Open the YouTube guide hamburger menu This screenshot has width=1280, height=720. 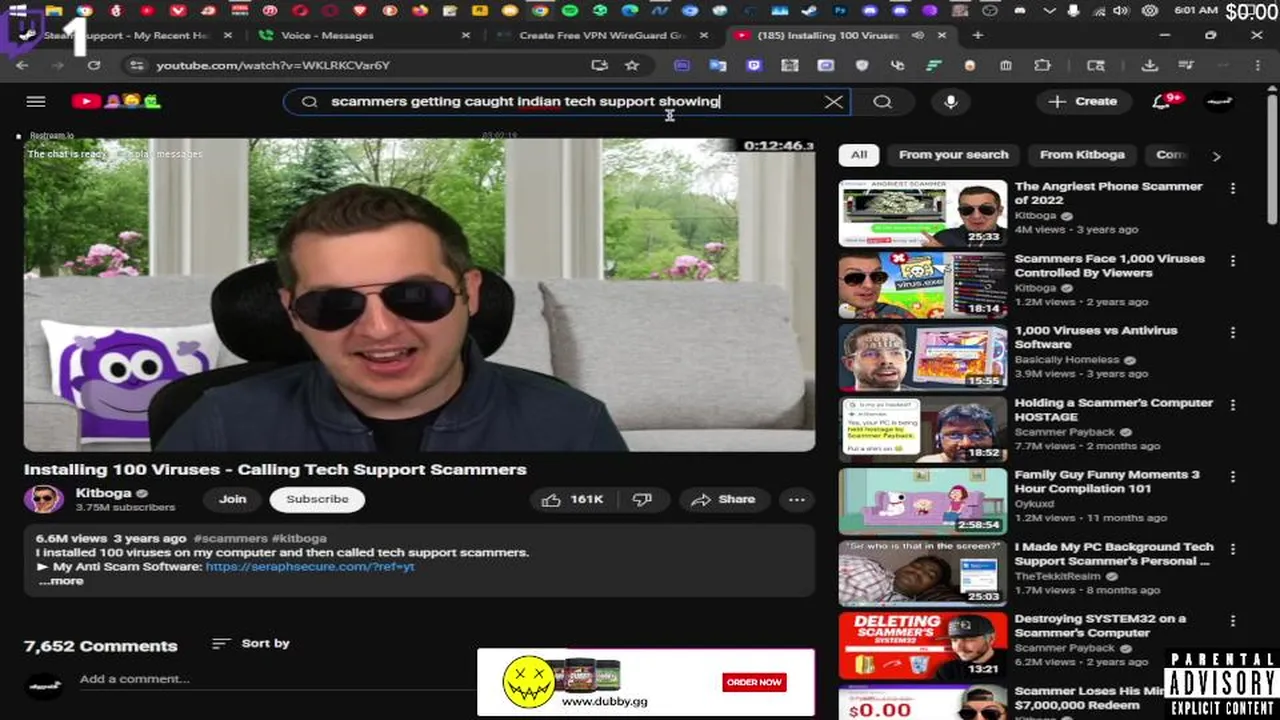point(36,101)
